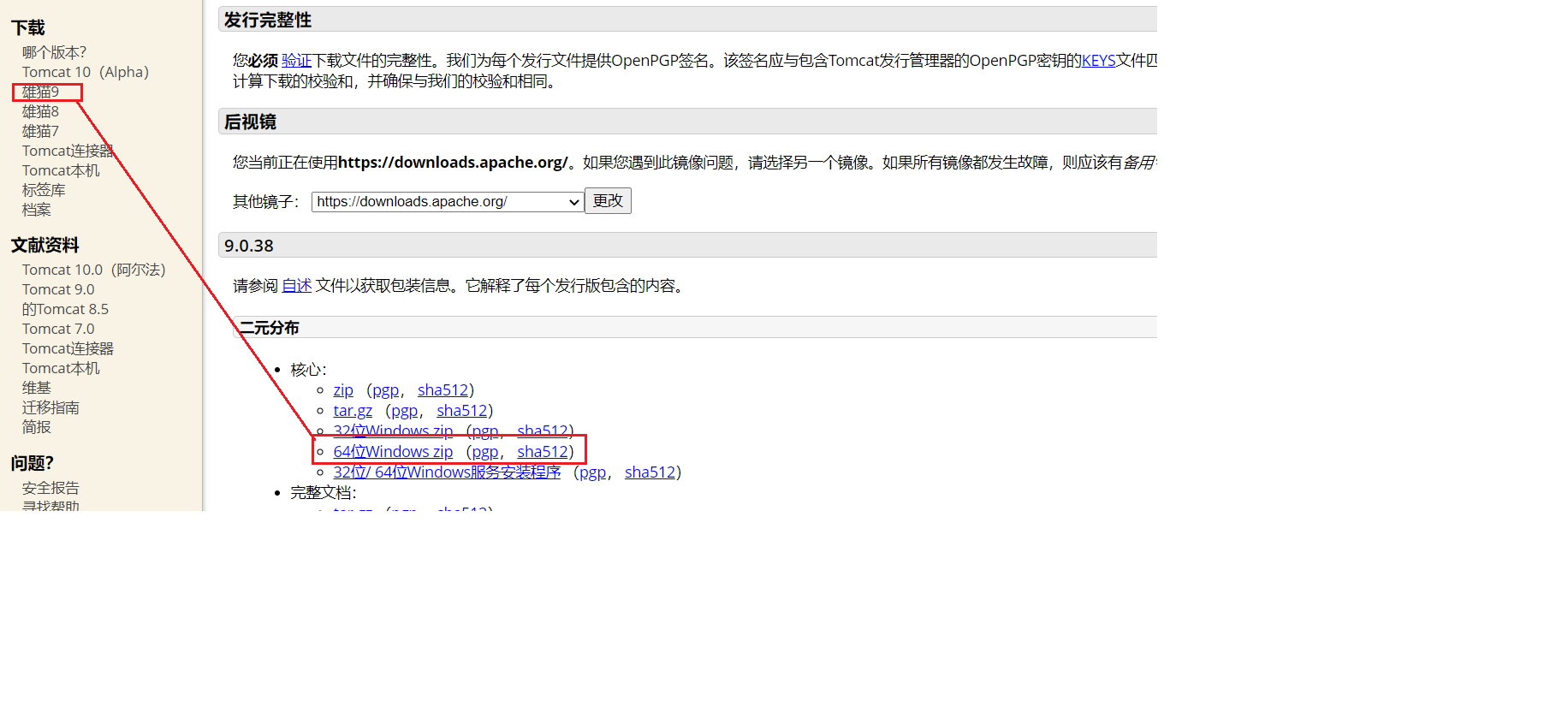Open Tomcat本机 under 下载 section
This screenshot has height=701, width=1568.
61,170
